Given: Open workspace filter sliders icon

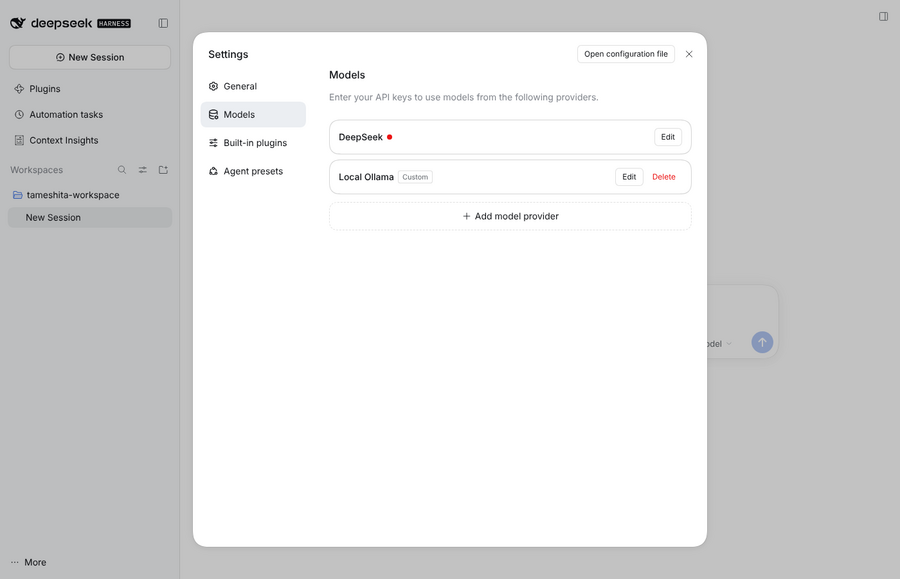Looking at the screenshot, I should [142, 170].
